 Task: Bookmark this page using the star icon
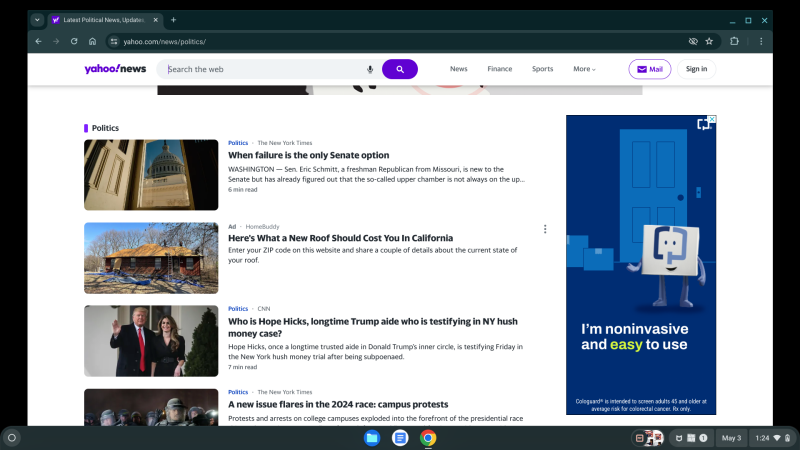(x=709, y=41)
